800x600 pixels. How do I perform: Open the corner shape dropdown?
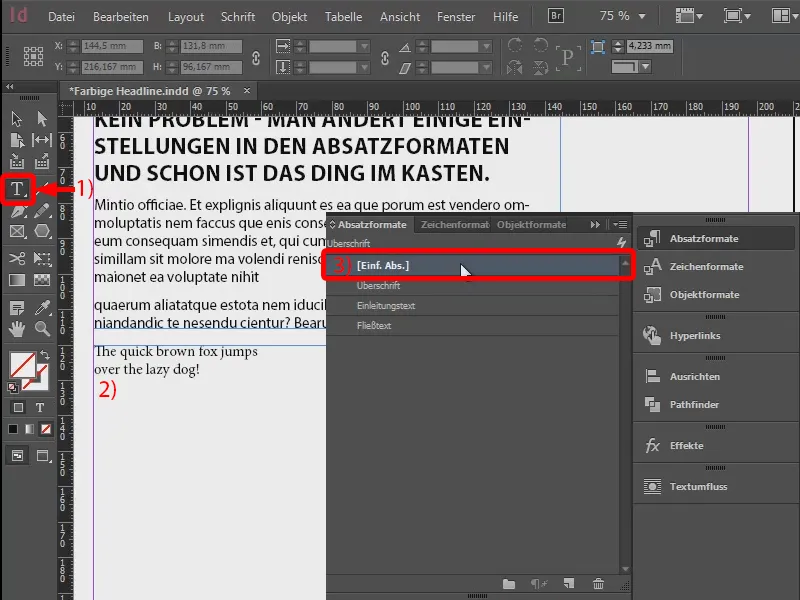pyautogui.click(x=645, y=67)
